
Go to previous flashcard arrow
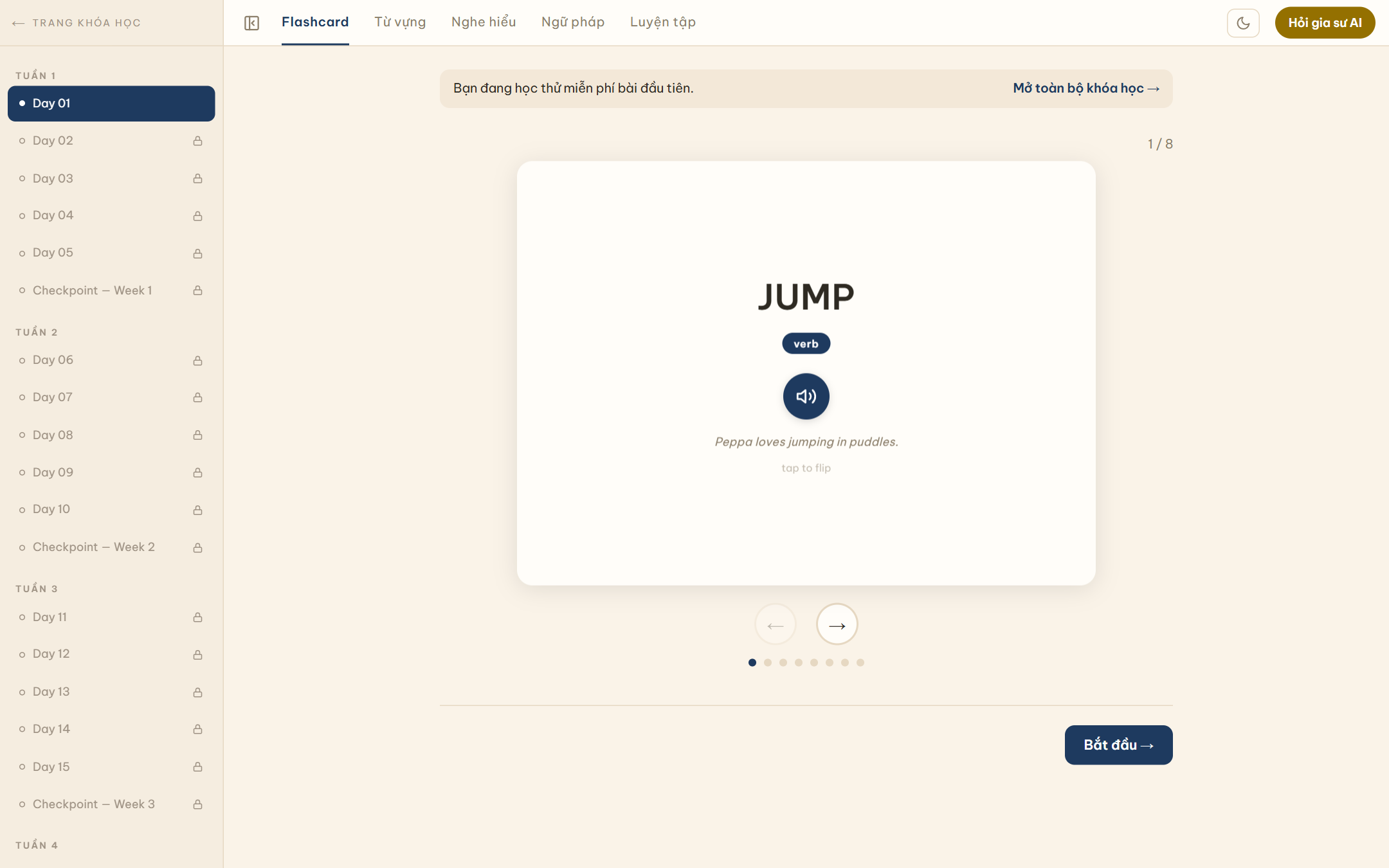[x=775, y=624]
